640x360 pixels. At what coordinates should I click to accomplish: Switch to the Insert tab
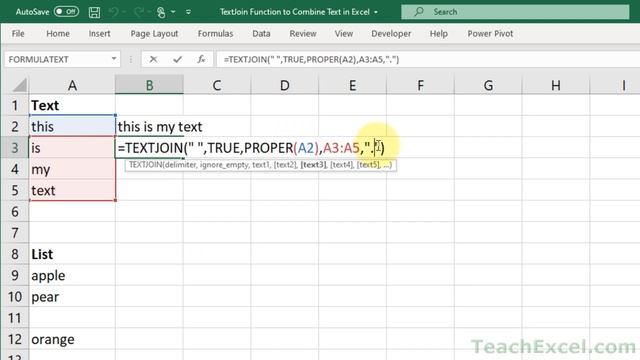click(99, 33)
